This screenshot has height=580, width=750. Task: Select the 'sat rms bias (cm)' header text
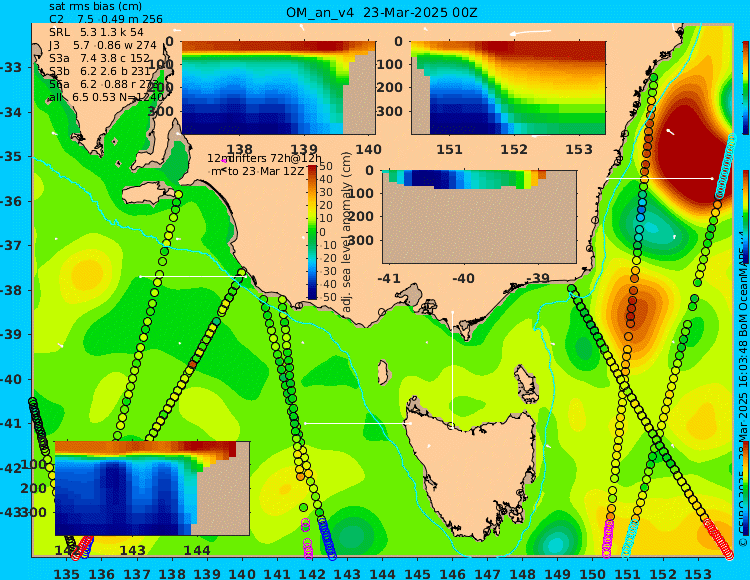95,6
